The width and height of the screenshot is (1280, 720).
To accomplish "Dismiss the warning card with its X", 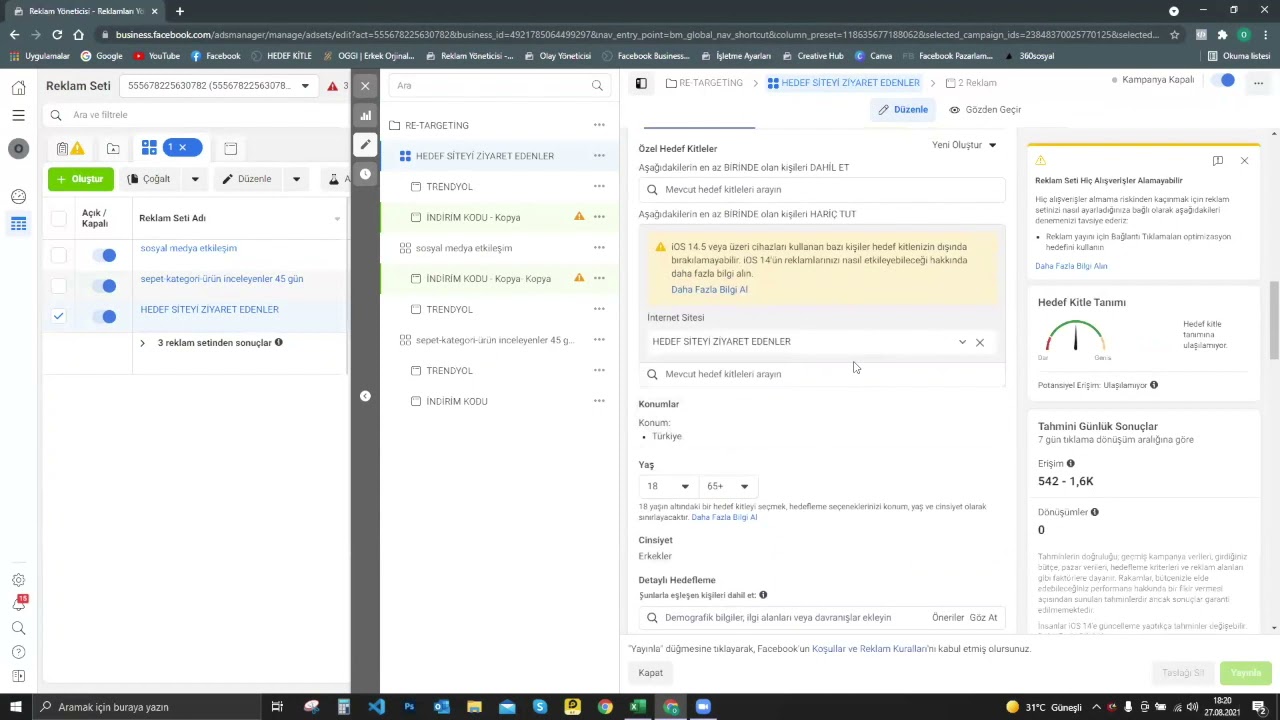I will click(1244, 161).
